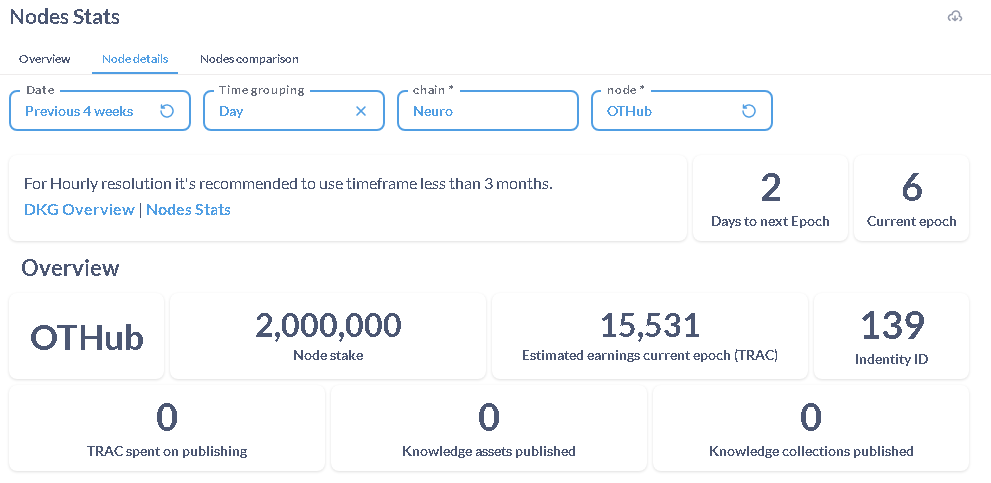This screenshot has height=483, width=991.
Task: Click the cloud download icon
Action: click(955, 16)
